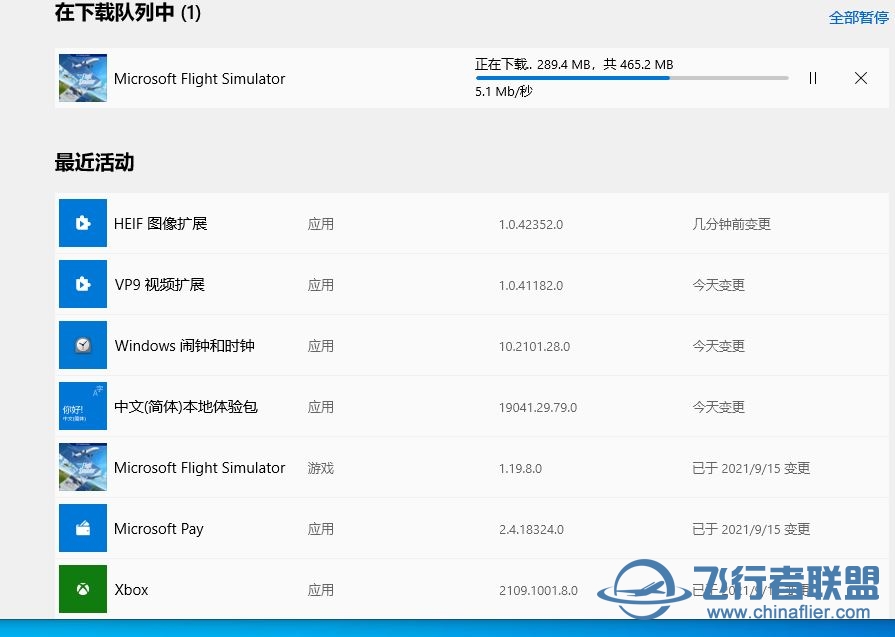Click Flight Simulator icon in recent activity
The image size is (895, 637).
tap(83, 467)
